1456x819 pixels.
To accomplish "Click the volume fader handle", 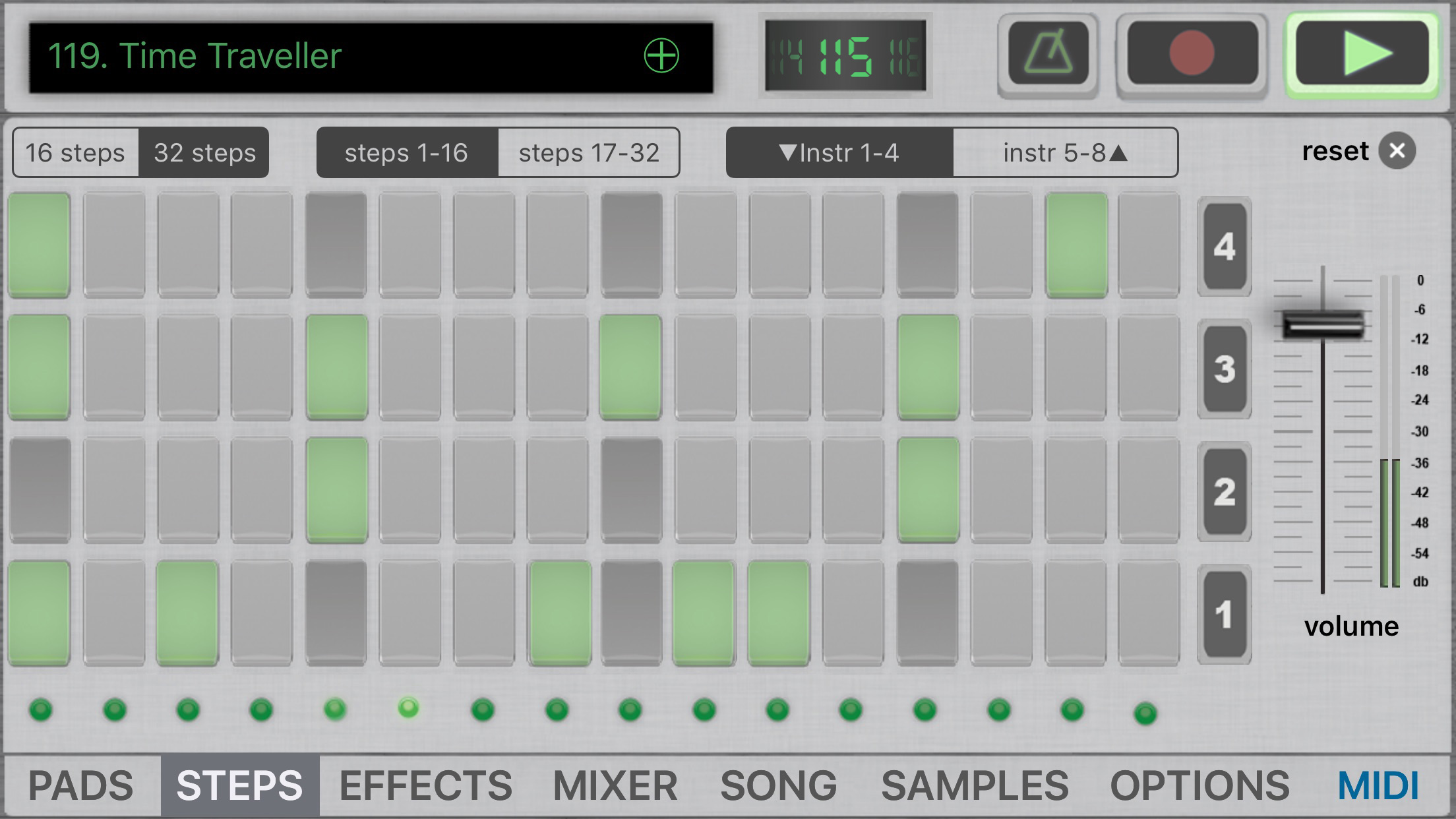I will click(1323, 324).
